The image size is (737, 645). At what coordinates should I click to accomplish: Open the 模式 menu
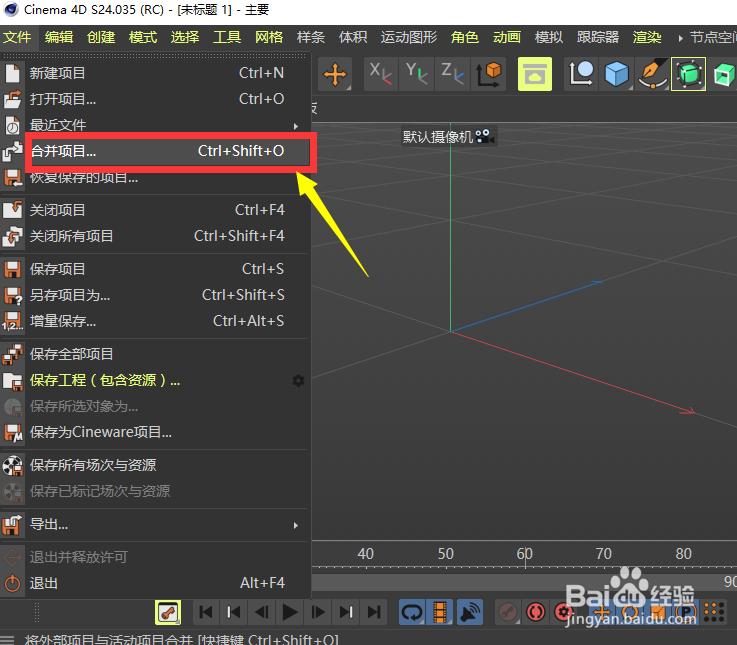tap(143, 37)
